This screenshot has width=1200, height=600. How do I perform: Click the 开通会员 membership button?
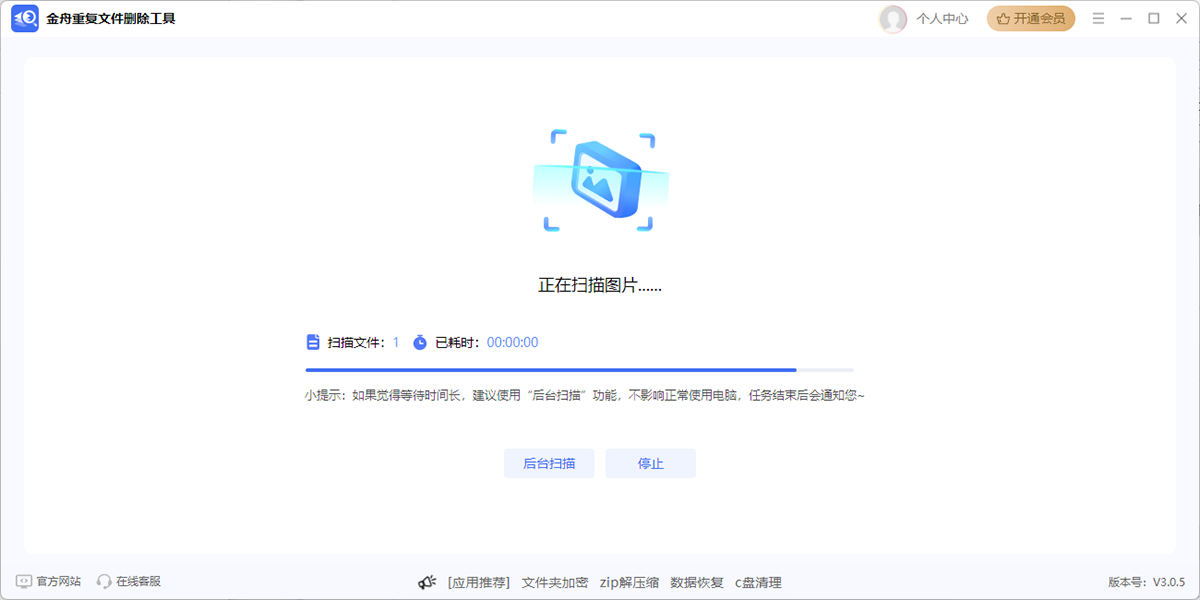(1031, 18)
